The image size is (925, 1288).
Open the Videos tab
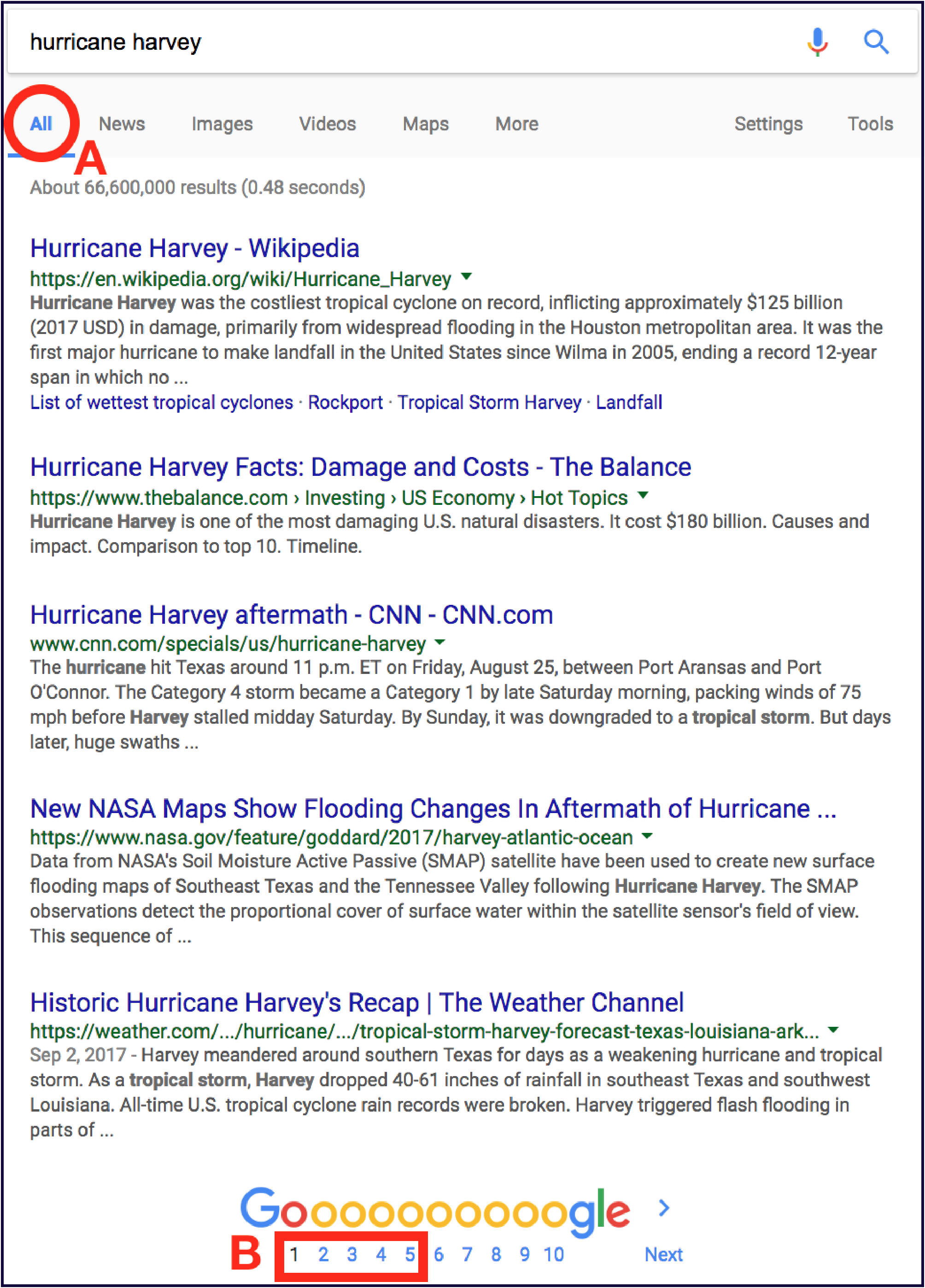tap(327, 124)
